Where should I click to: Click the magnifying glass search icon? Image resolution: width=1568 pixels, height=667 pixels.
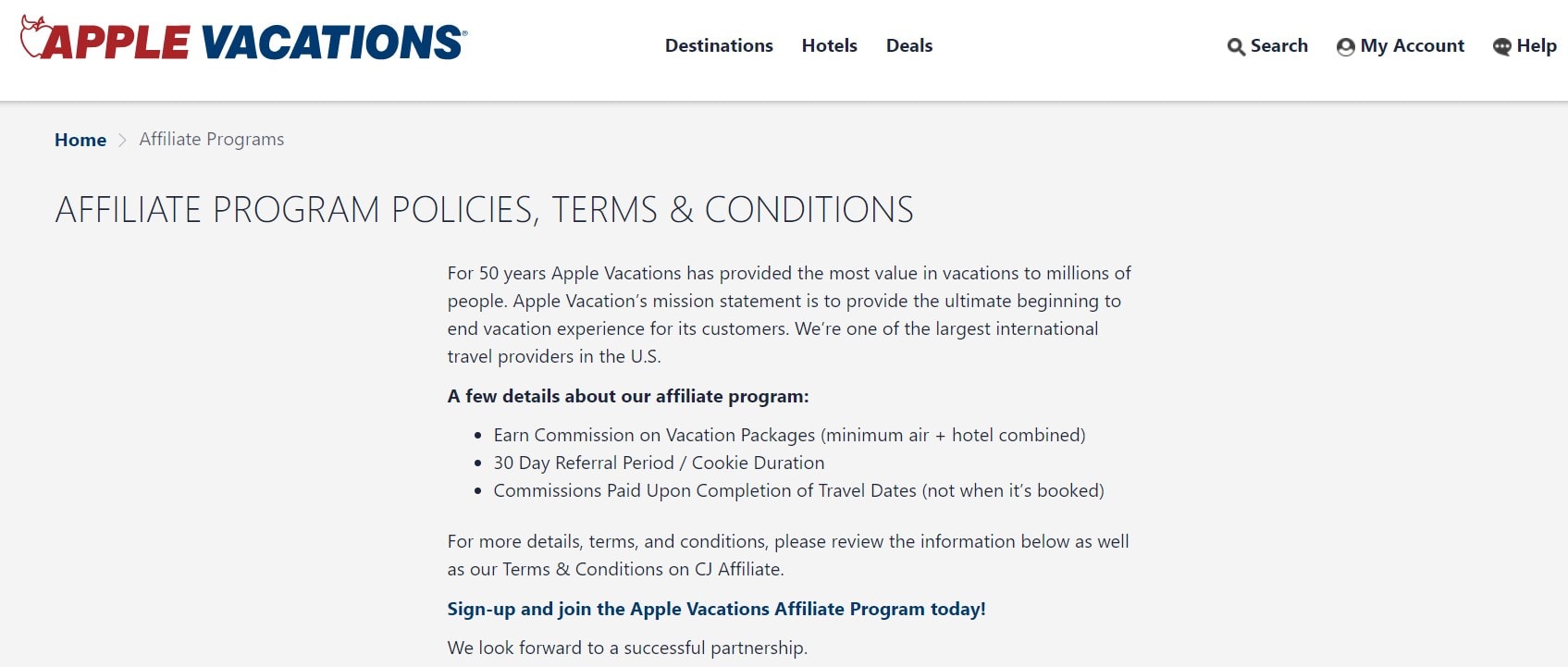coord(1236,47)
